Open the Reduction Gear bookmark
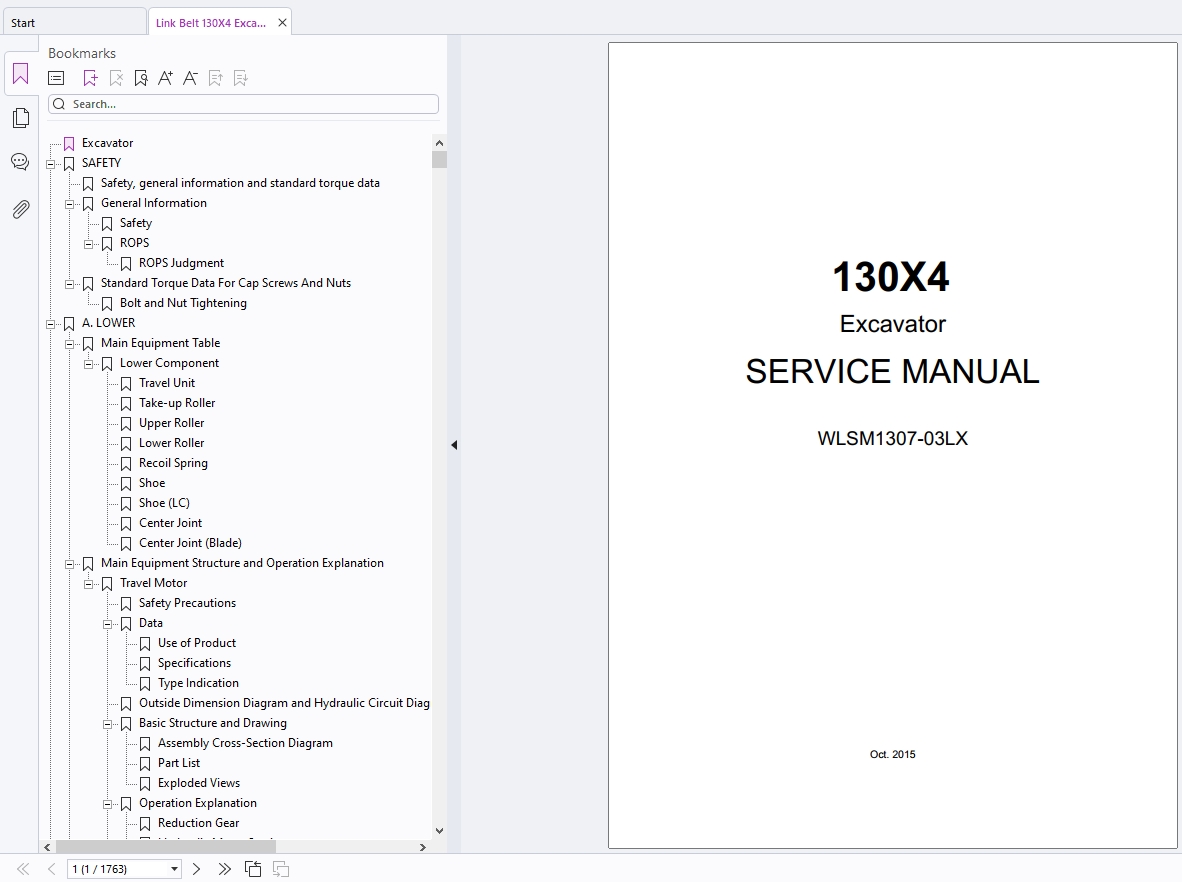 pos(198,823)
